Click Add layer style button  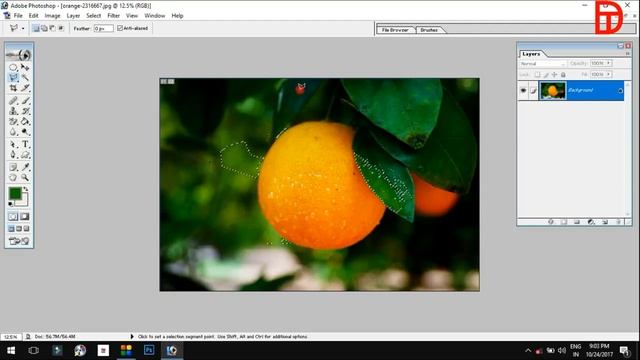[x=551, y=222]
